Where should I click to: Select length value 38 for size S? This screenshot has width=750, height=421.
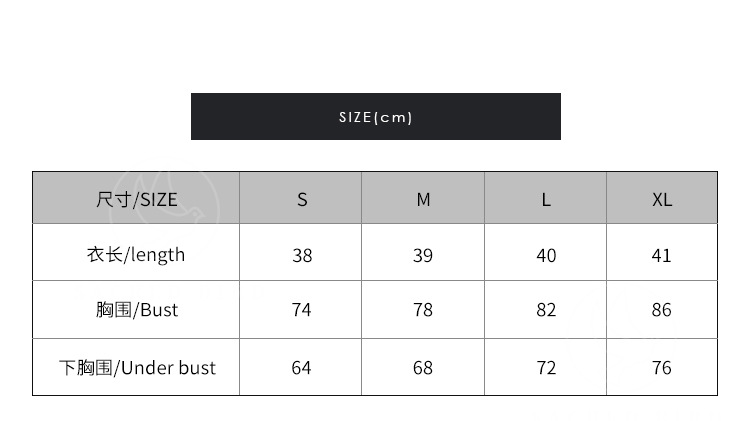(x=302, y=255)
